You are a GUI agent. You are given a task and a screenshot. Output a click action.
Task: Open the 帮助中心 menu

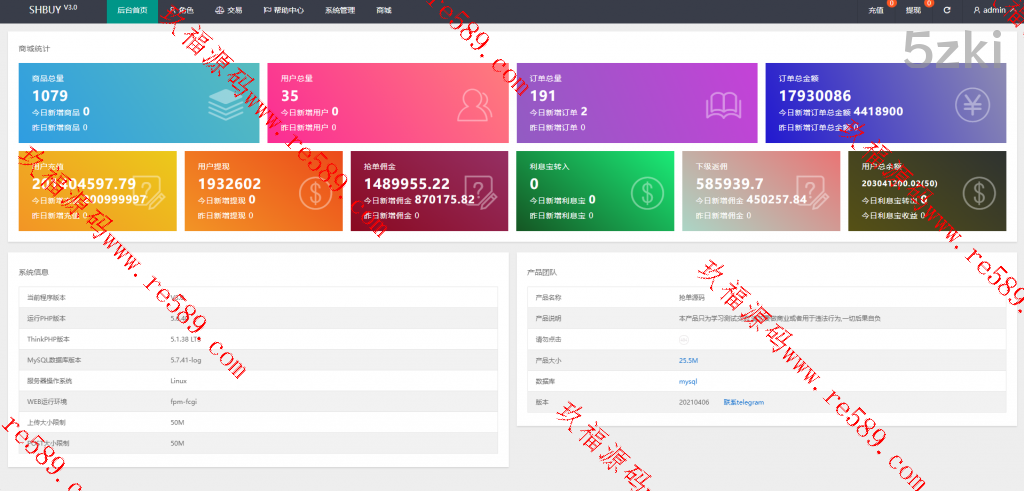pyautogui.click(x=283, y=10)
